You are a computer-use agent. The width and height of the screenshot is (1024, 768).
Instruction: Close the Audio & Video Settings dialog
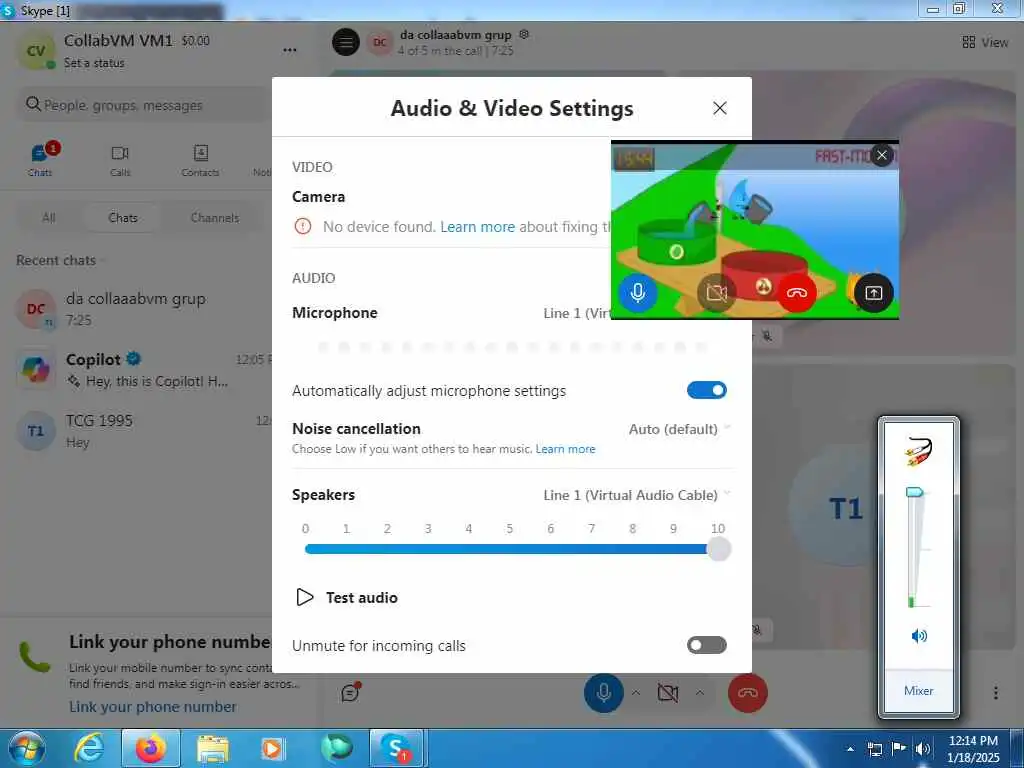click(719, 108)
